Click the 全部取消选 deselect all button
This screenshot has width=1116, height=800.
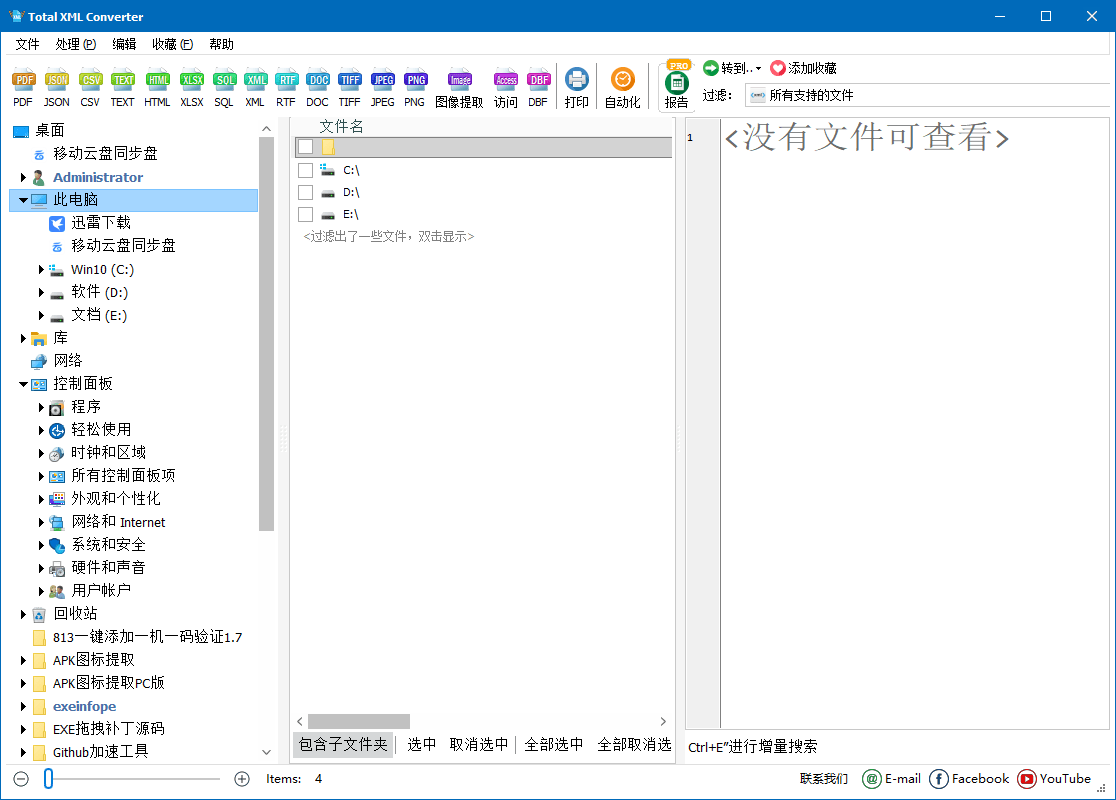[x=634, y=744]
